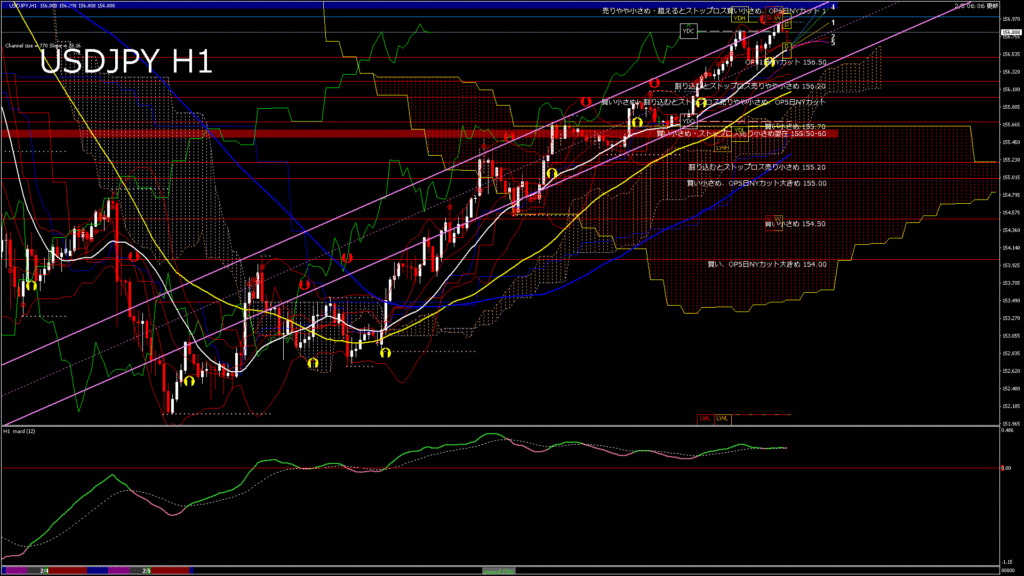Select the H1 macd (12) indicator label

pyautogui.click(x=20, y=431)
